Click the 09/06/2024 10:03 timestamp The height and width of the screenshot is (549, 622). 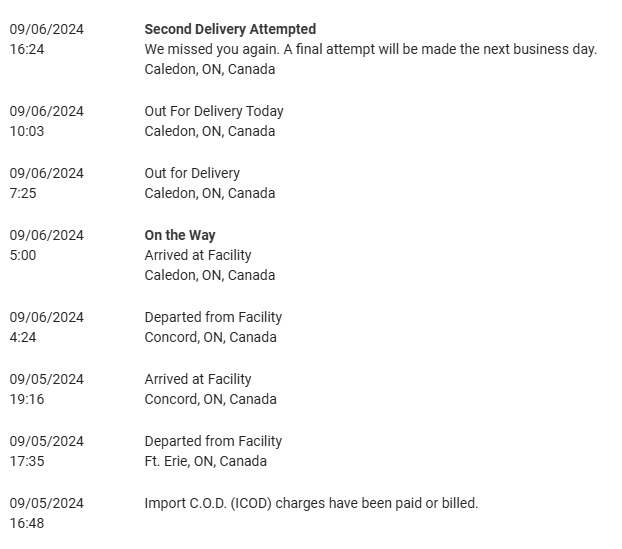click(x=46, y=121)
